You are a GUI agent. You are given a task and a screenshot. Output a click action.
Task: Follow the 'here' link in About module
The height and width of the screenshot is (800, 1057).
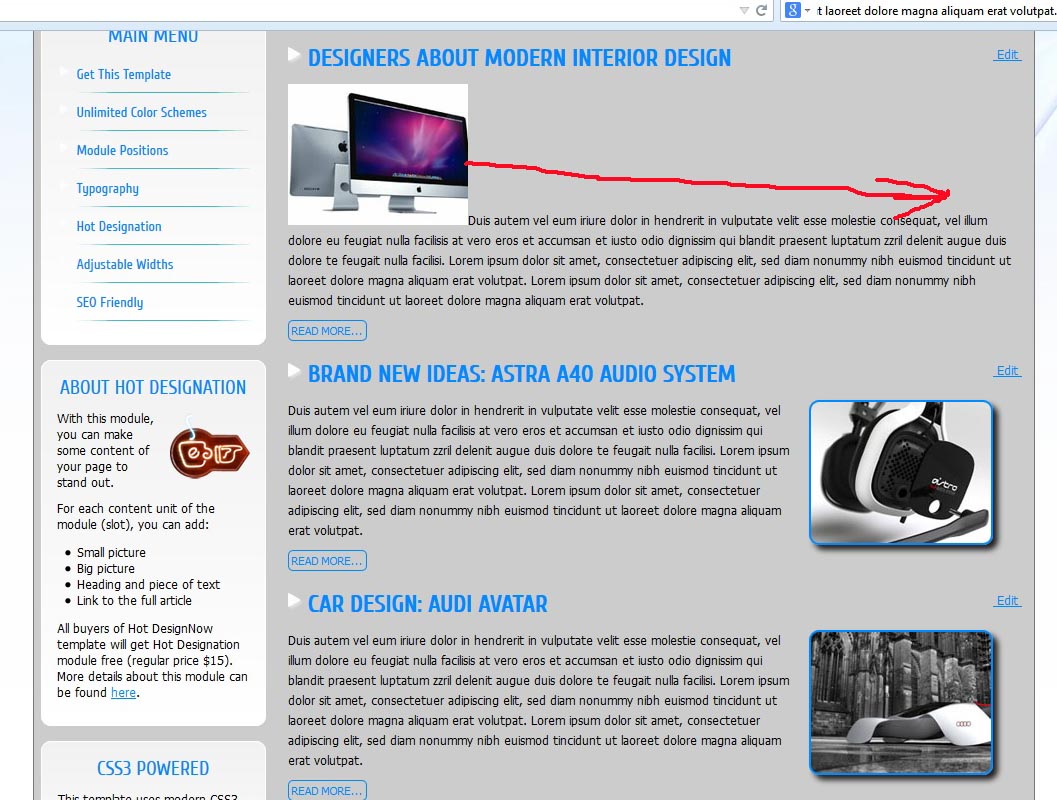(x=123, y=692)
